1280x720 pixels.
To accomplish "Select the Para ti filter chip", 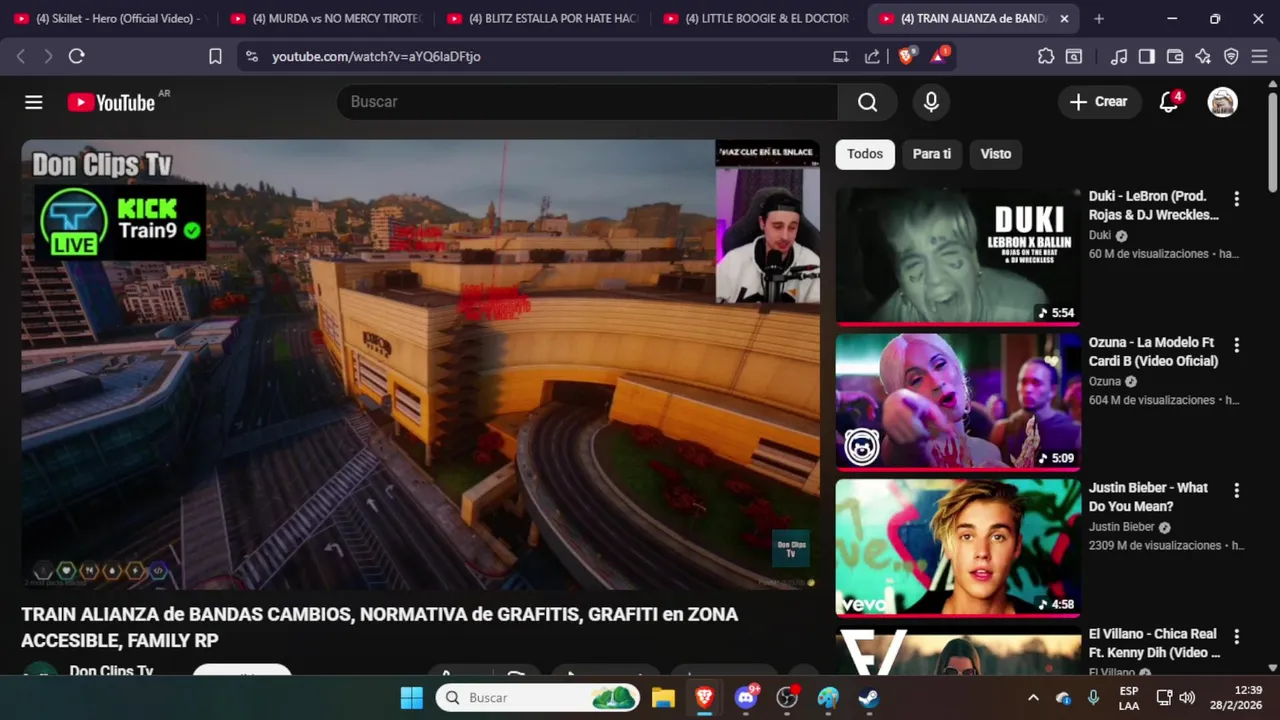I will tap(932, 154).
